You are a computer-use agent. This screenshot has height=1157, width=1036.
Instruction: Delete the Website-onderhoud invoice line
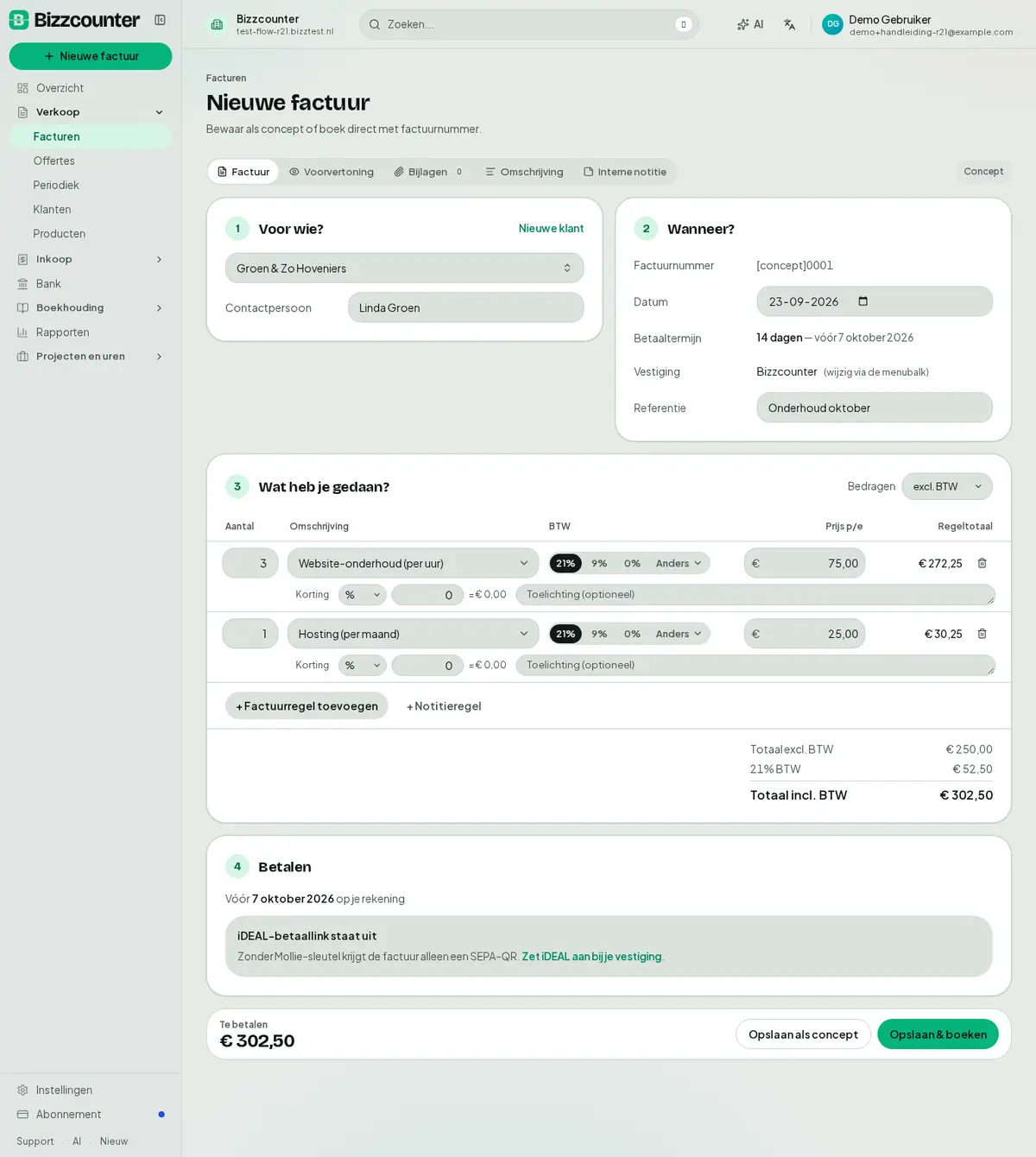point(982,563)
